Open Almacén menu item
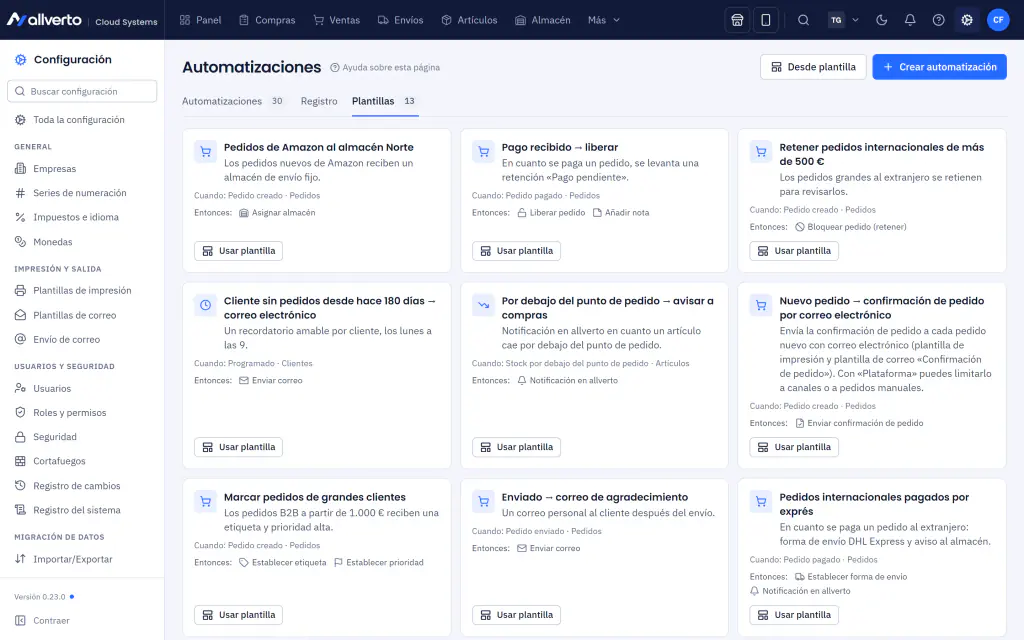This screenshot has width=1024, height=640. tap(543, 20)
